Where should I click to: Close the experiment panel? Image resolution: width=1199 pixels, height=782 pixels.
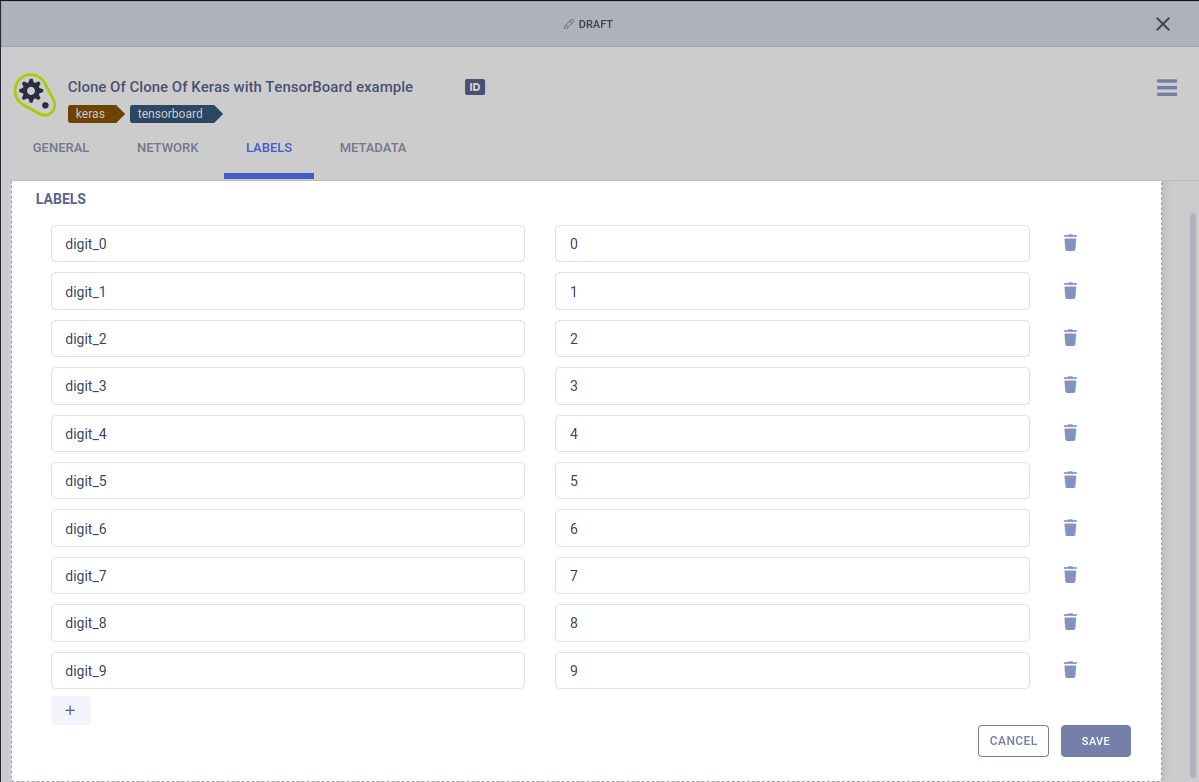pyautogui.click(x=1162, y=24)
